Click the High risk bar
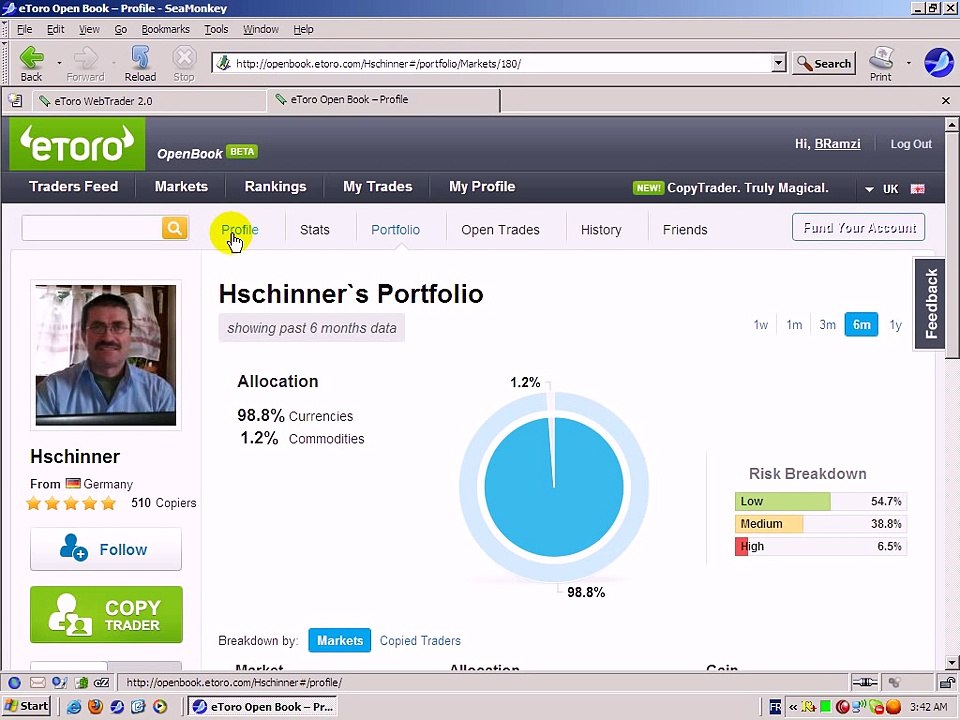 (820, 546)
